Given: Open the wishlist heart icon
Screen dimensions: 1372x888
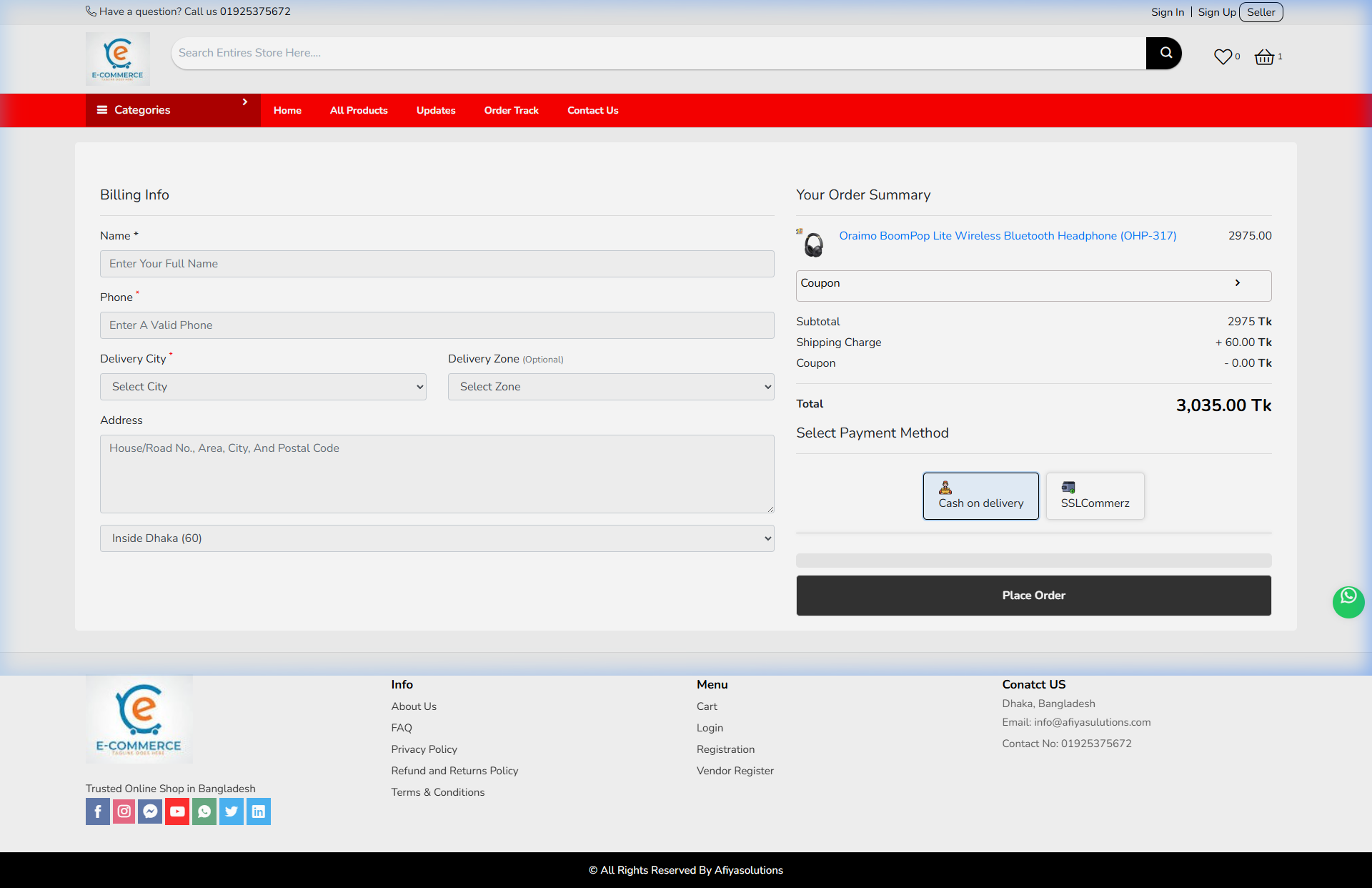Looking at the screenshot, I should pyautogui.click(x=1222, y=56).
